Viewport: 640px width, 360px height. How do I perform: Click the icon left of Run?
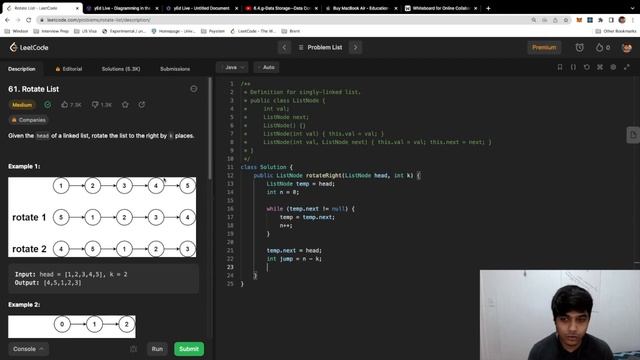point(133,349)
